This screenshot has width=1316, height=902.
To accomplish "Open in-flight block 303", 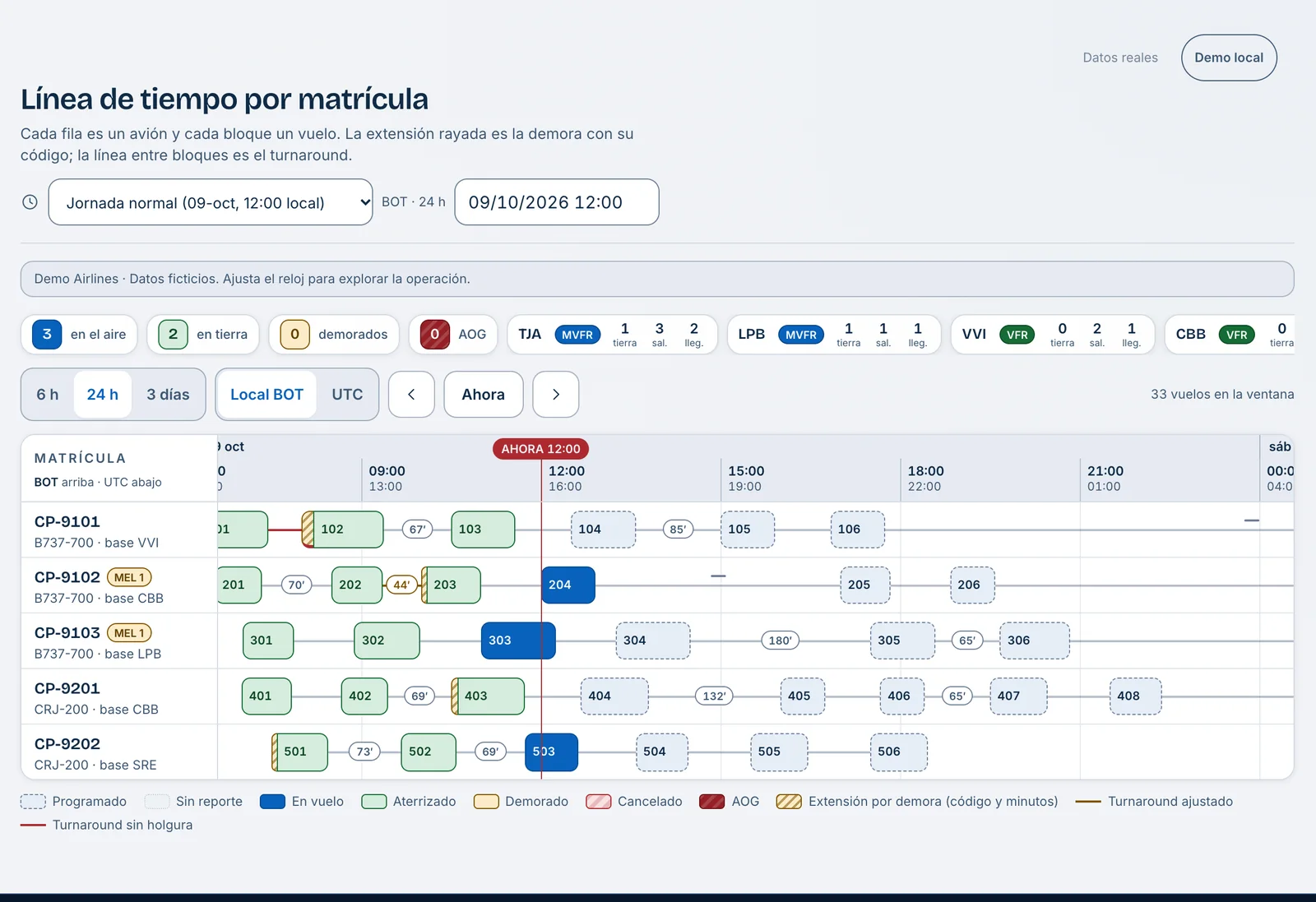I will [518, 641].
